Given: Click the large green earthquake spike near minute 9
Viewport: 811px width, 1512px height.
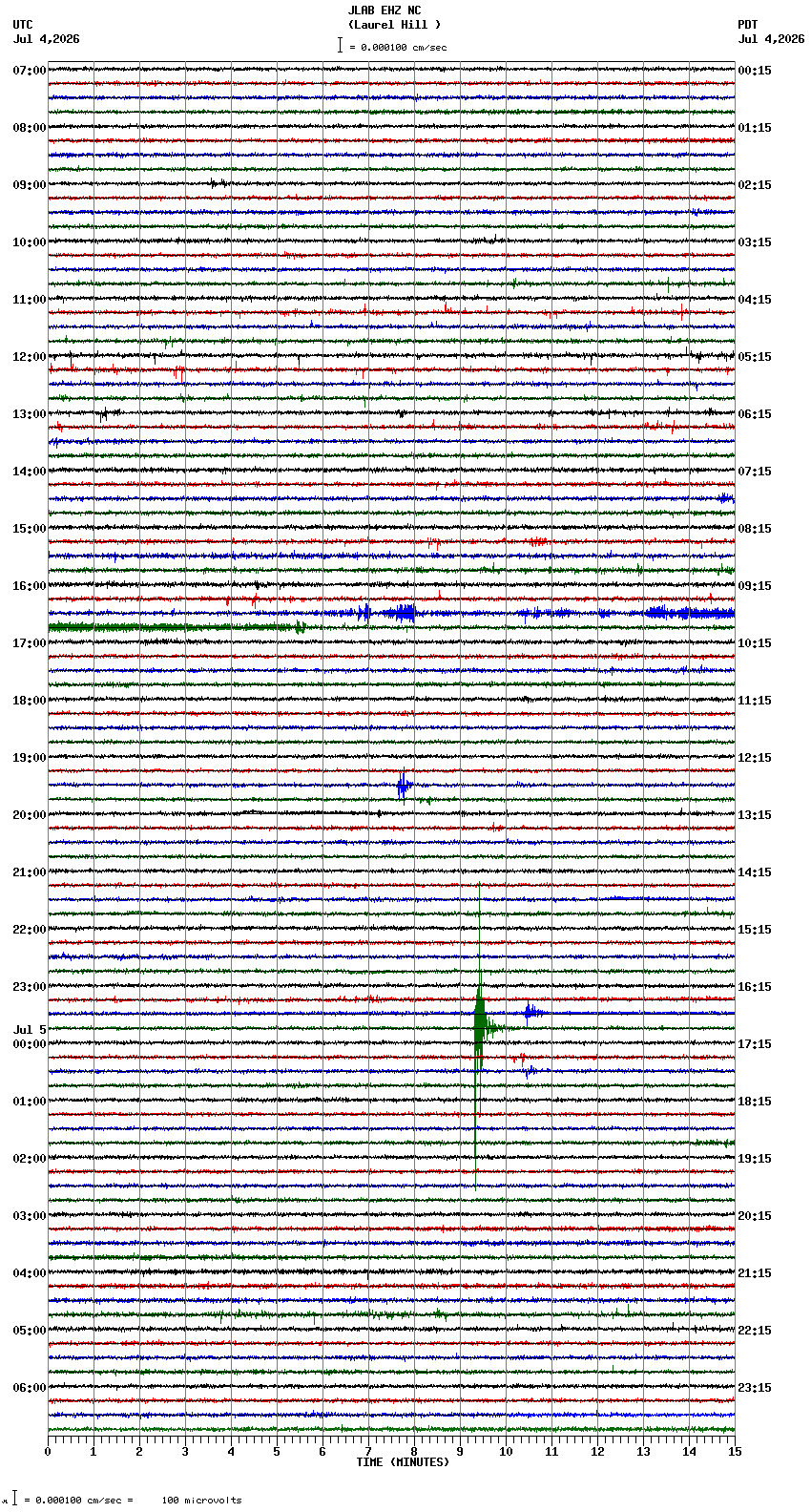Looking at the screenshot, I should (x=479, y=1029).
